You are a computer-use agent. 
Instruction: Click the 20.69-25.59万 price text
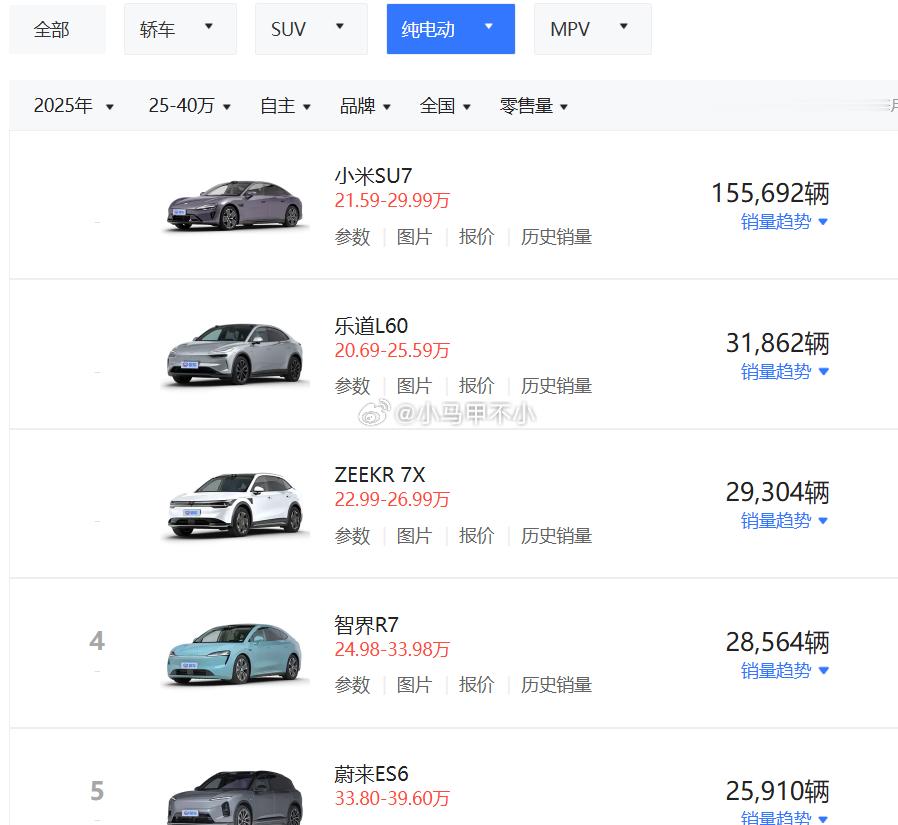tap(392, 350)
